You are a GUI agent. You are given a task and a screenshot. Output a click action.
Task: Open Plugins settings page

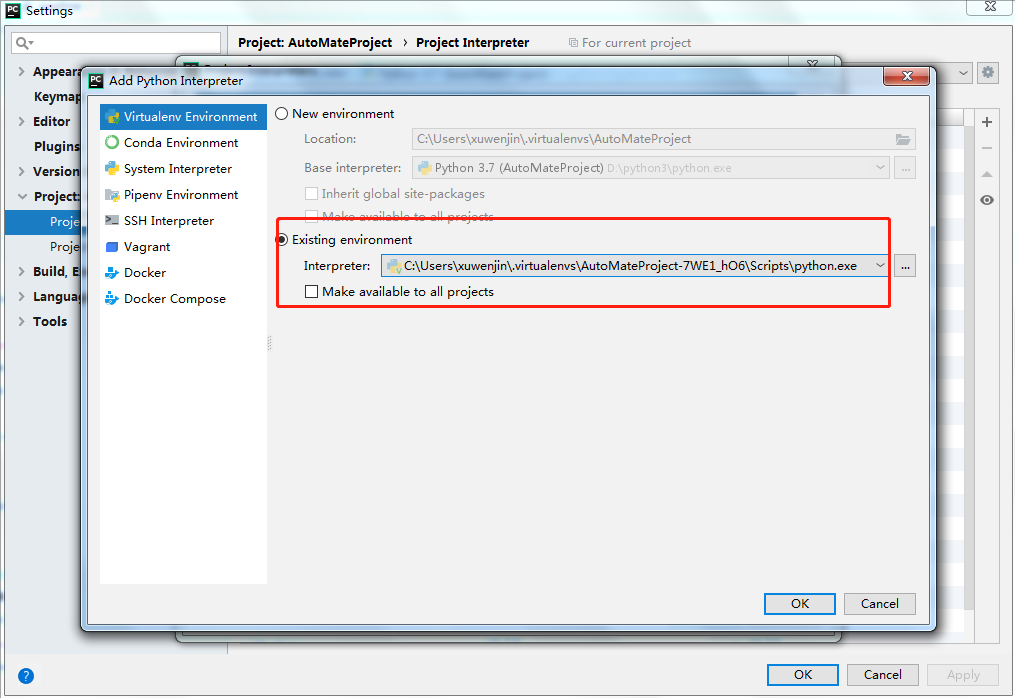coord(57,146)
